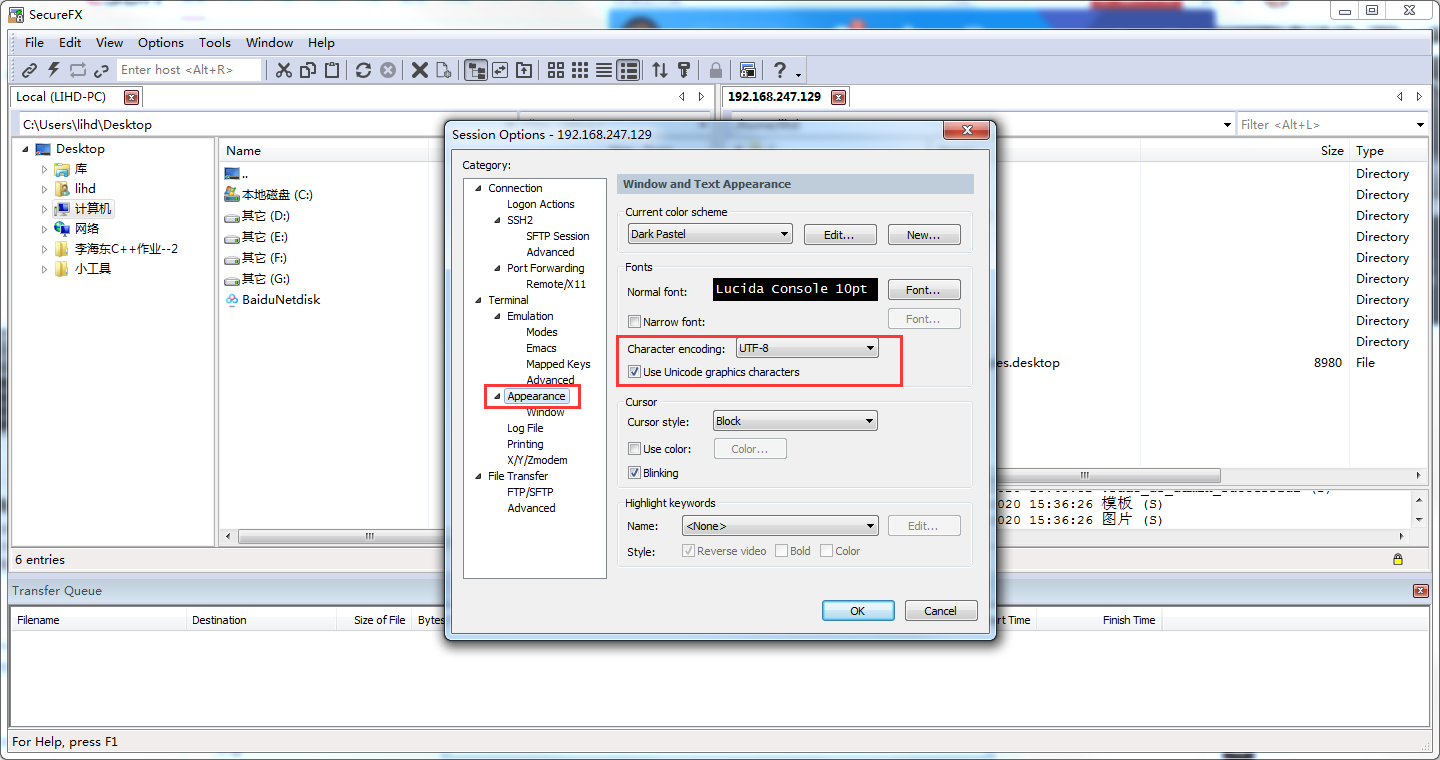Toggle the Bold style checkbox
1440x760 pixels.
click(x=782, y=551)
